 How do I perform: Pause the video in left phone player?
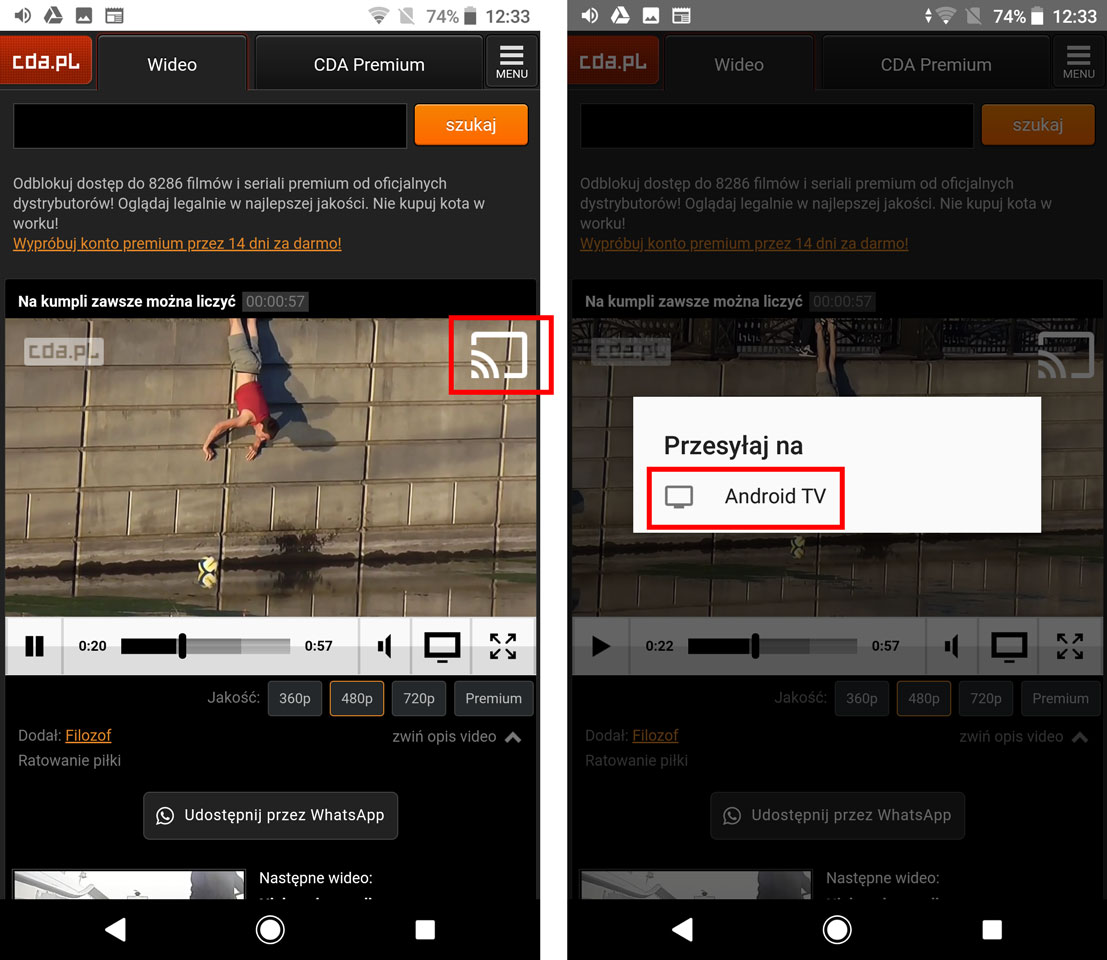coord(34,646)
